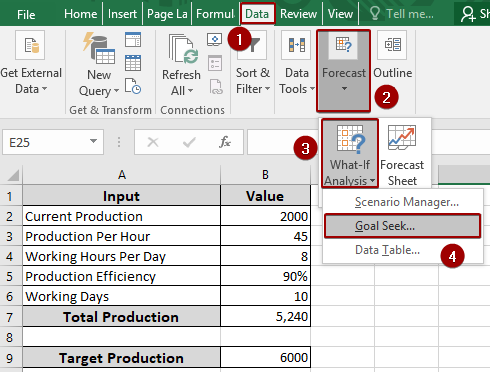This screenshot has width=490, height=372.
Task: Click the formula bar Cancel X
Action: (x=153, y=142)
